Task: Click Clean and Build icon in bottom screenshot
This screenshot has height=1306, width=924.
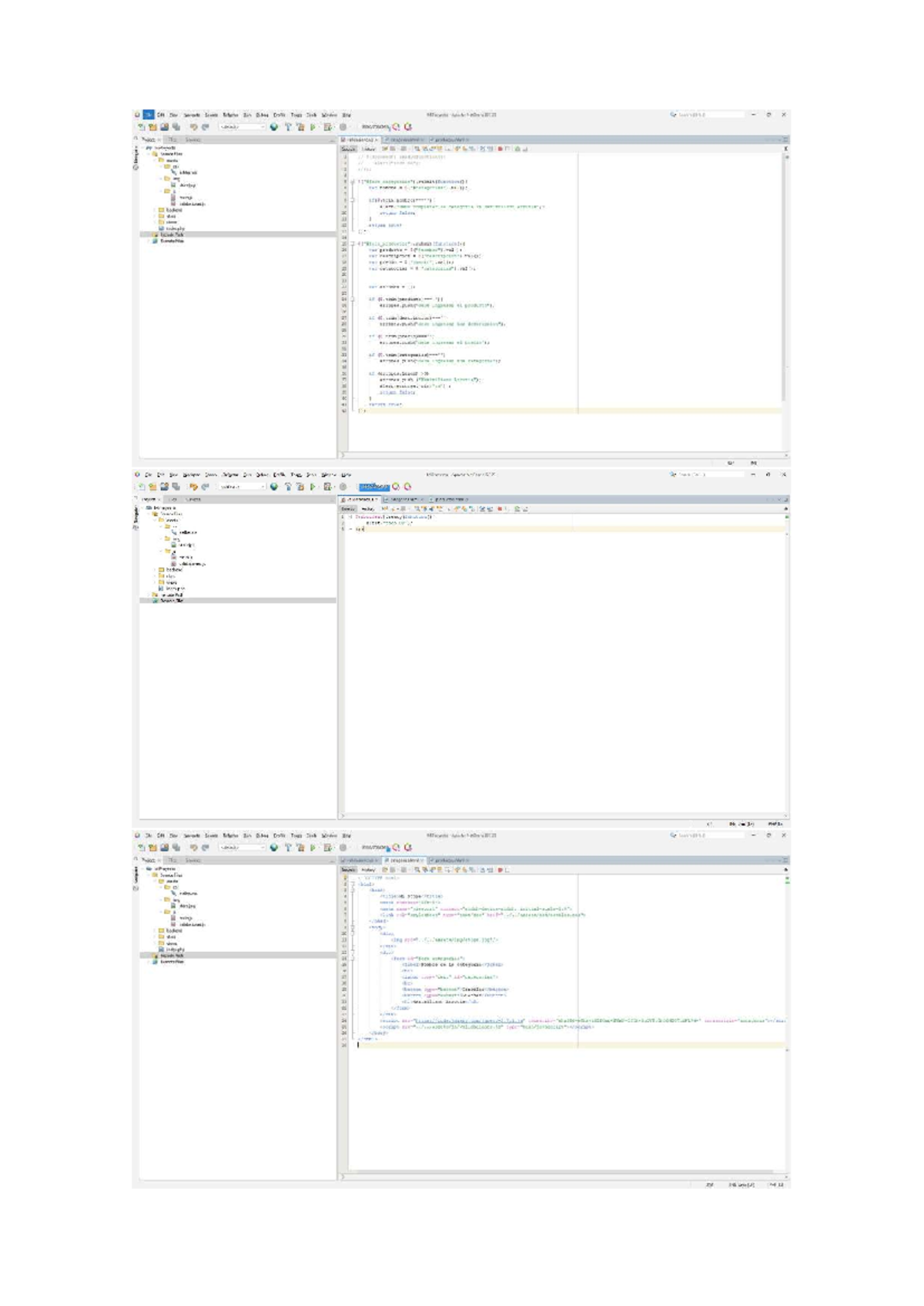Action: [300, 848]
